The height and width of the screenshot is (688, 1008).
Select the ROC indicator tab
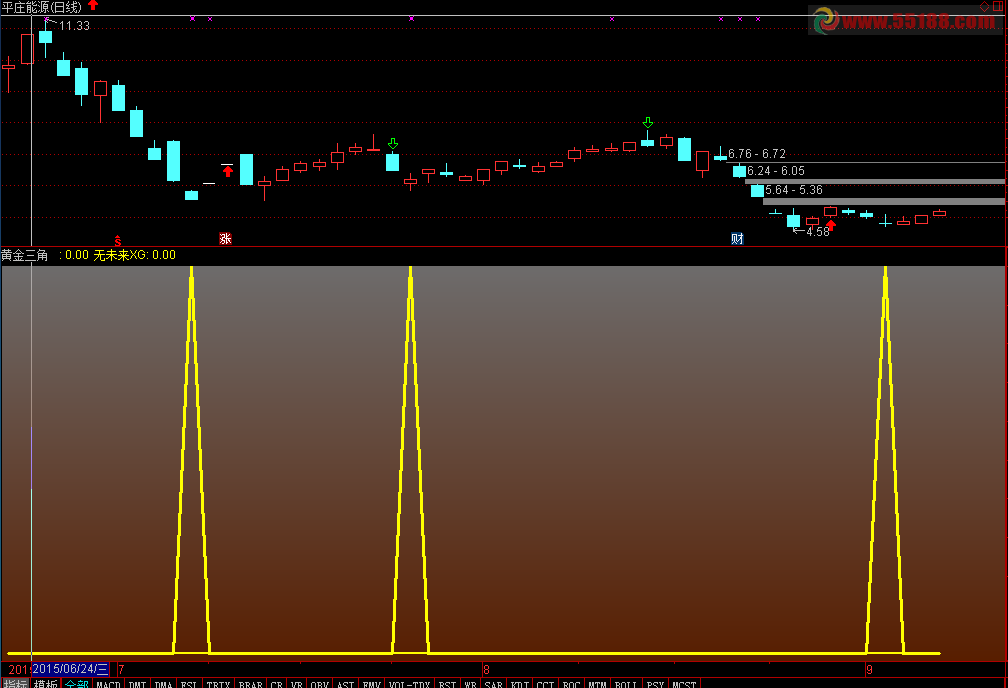pos(572,684)
